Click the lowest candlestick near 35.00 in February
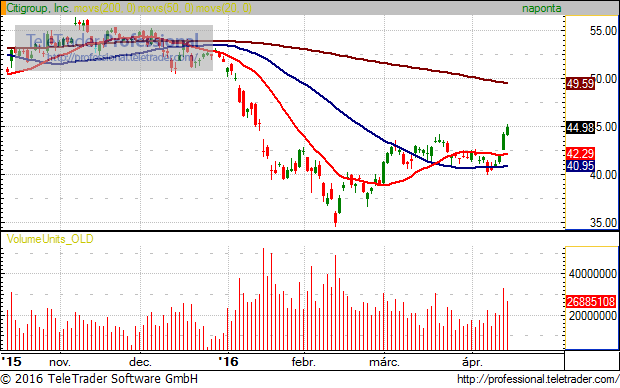Image resolution: width=620 pixels, height=388 pixels. (x=336, y=218)
